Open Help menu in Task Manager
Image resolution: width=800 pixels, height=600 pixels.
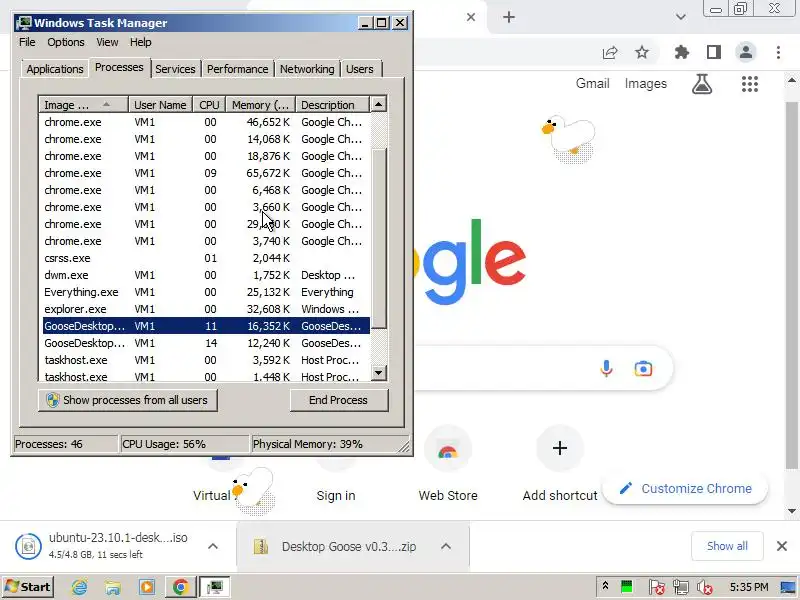click(140, 42)
